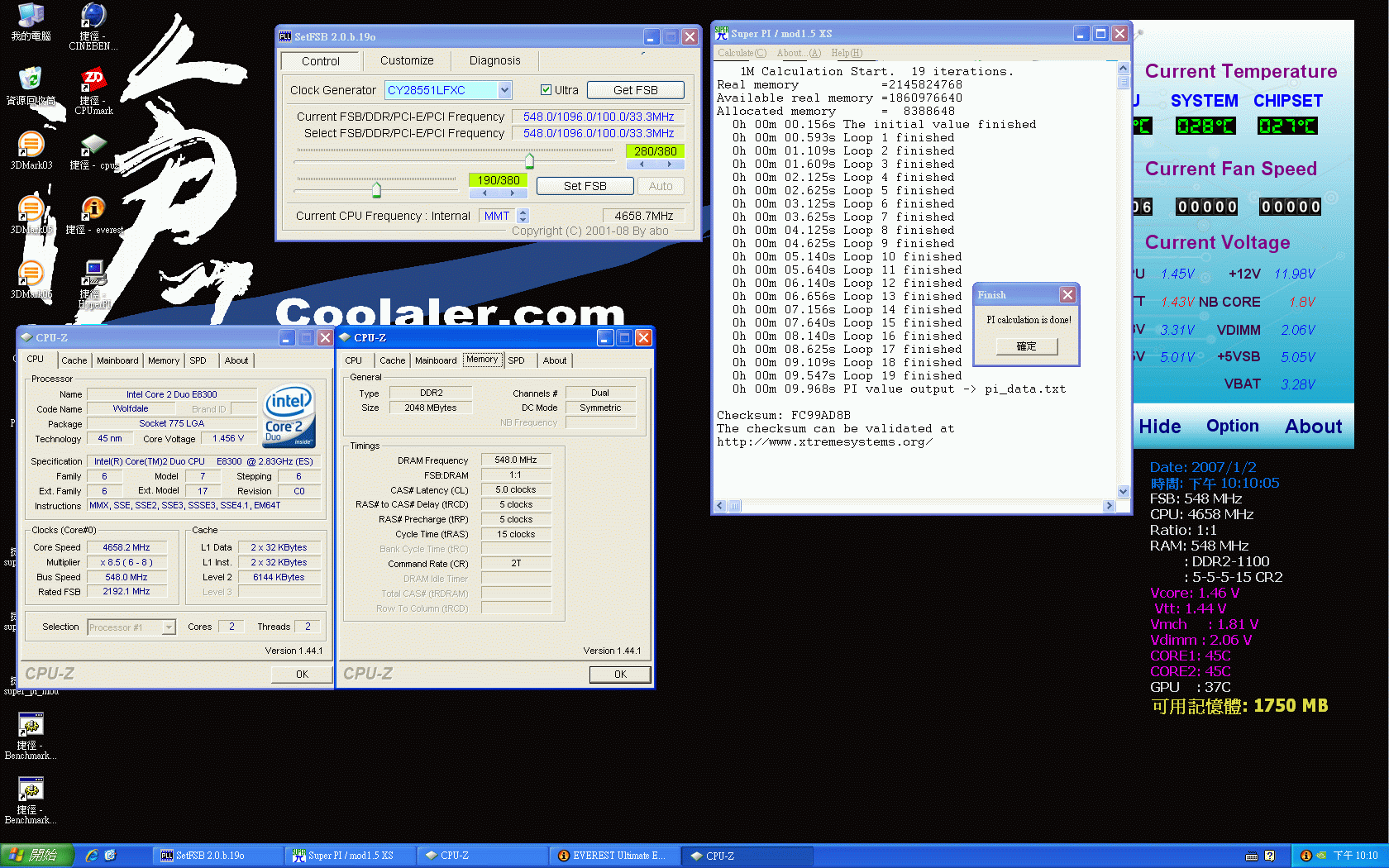Click right arrow under the 280/380 value
Screen dimensions: 1389x868
point(670,165)
